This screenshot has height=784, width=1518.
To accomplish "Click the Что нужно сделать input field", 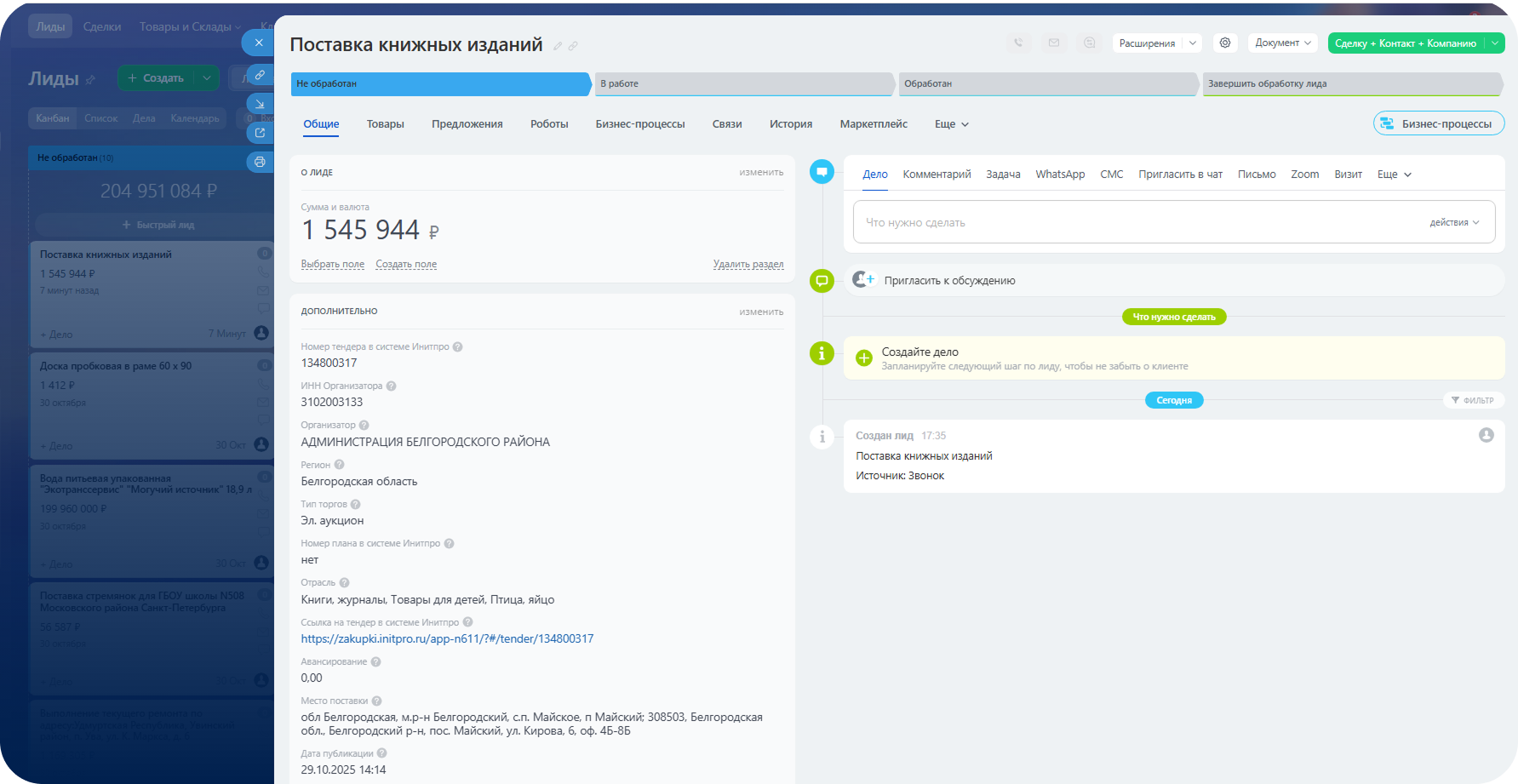I will [x=1132, y=222].
